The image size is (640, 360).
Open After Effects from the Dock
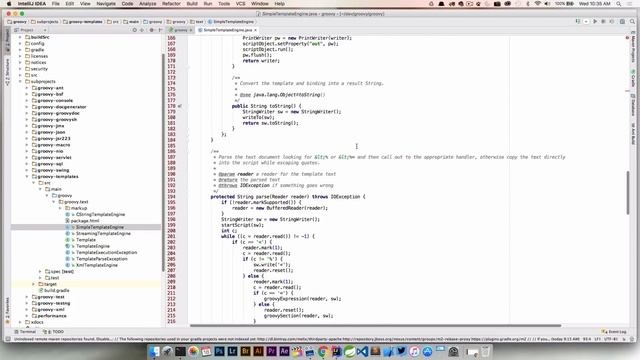tap(284, 351)
